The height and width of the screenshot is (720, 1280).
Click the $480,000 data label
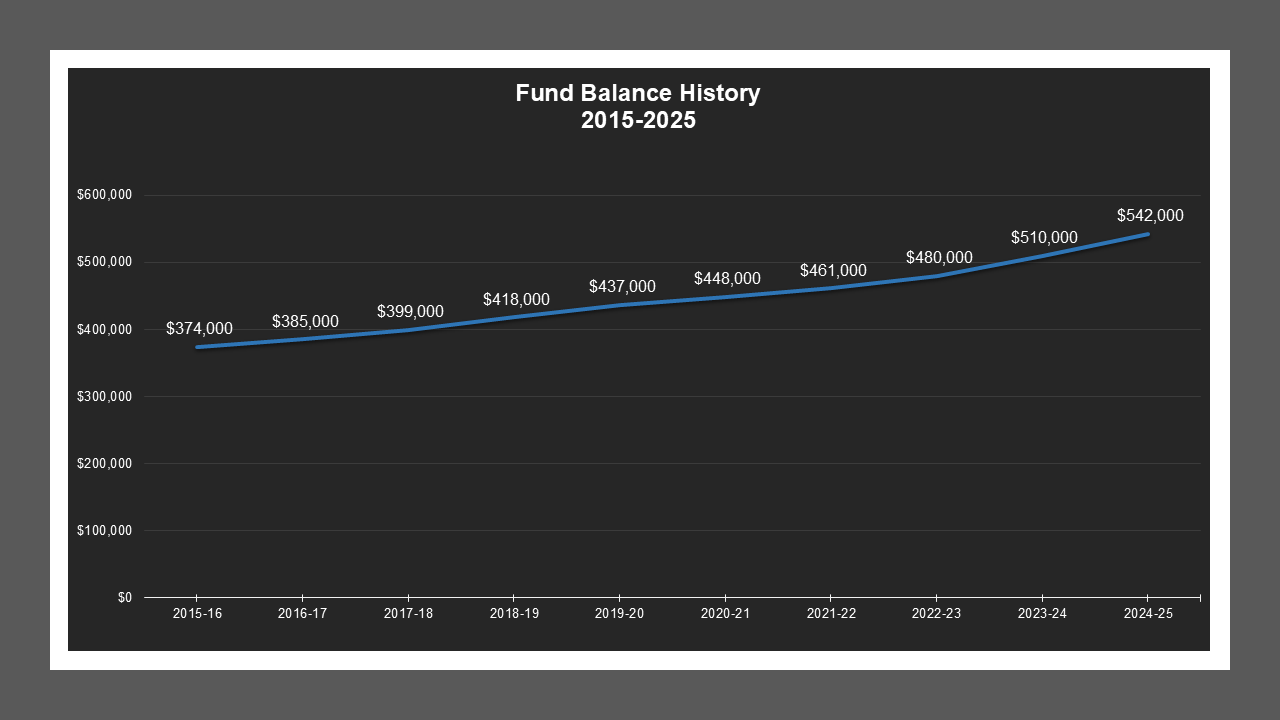pos(939,257)
